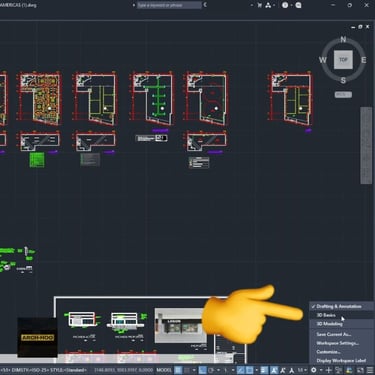
Task: Click N on ViewCube compass
Action: pyautogui.click(x=343, y=40)
